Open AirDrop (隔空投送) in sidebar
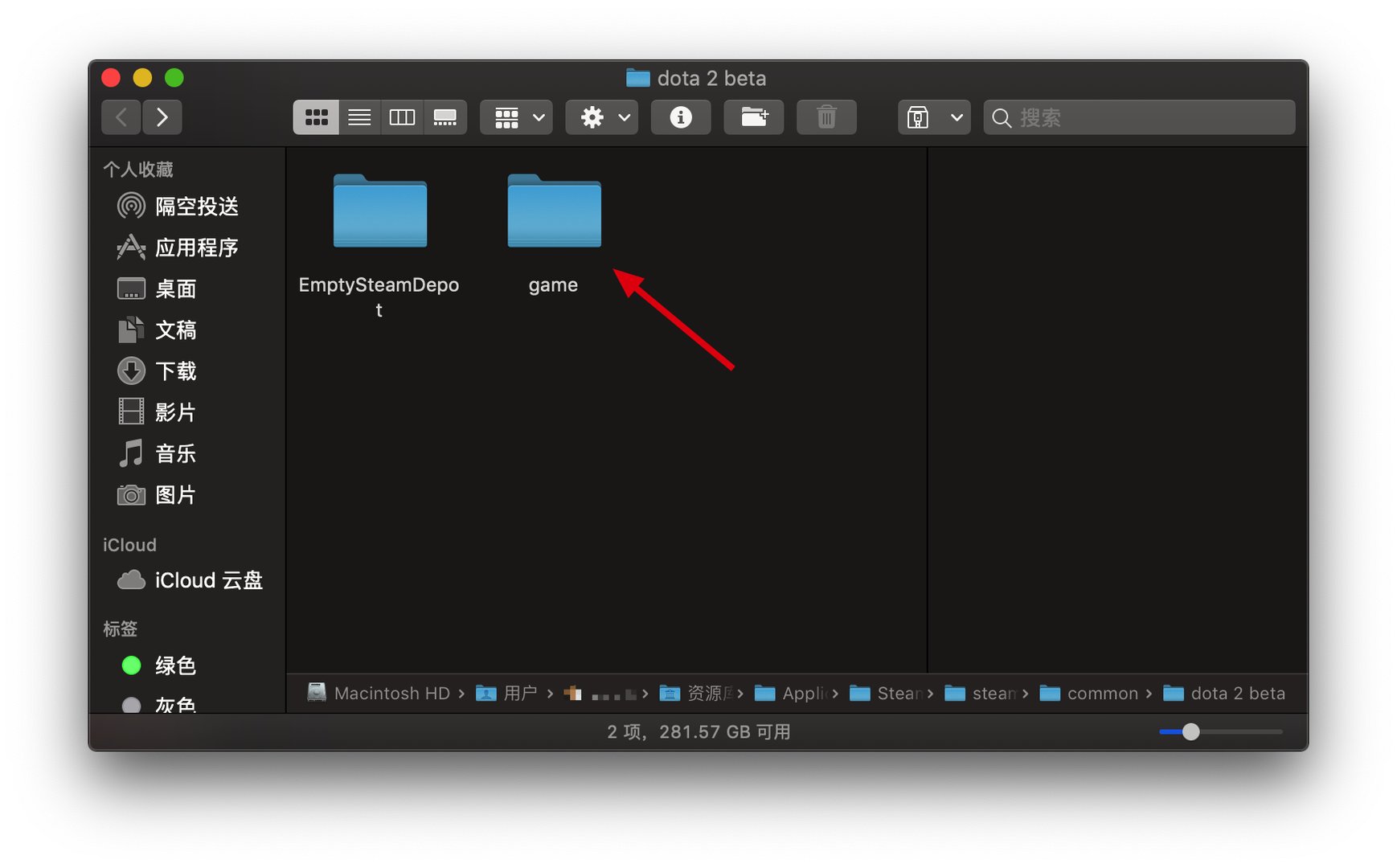Screen dimensions: 1397x868 coord(196,207)
